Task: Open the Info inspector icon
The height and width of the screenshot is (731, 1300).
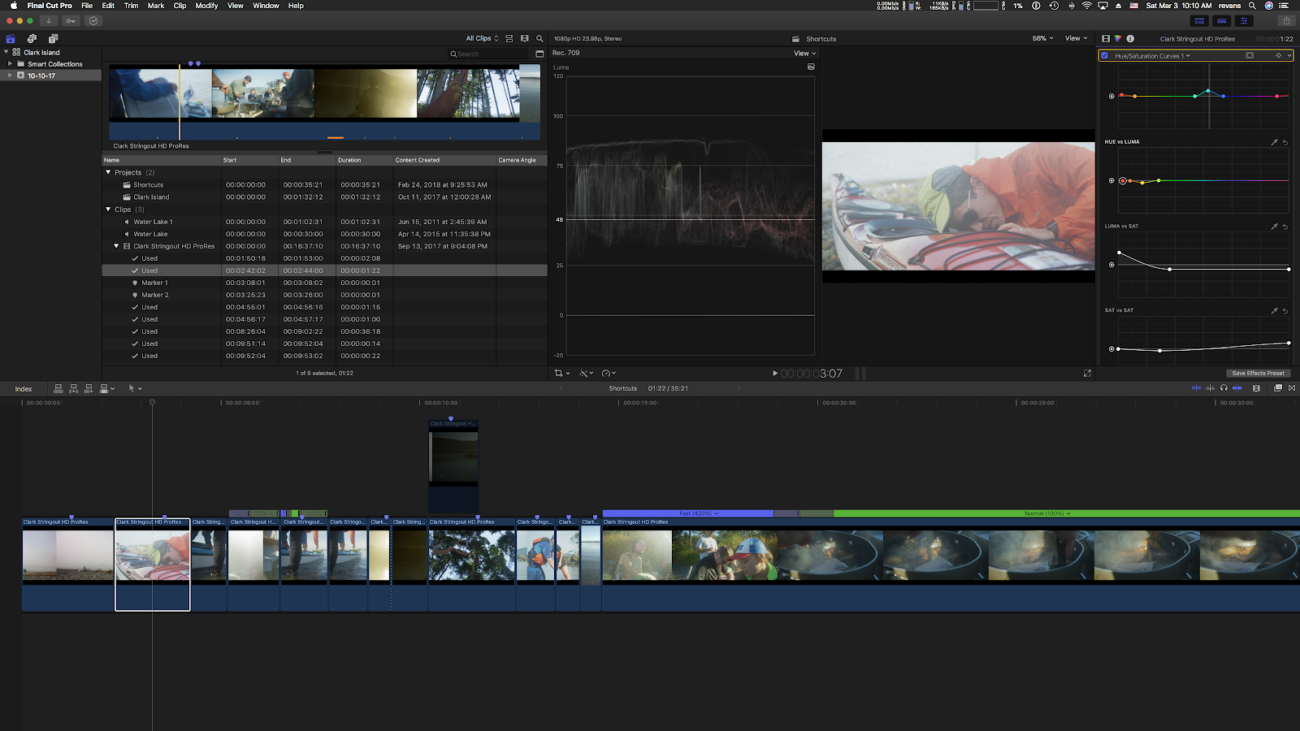Action: click(1130, 38)
